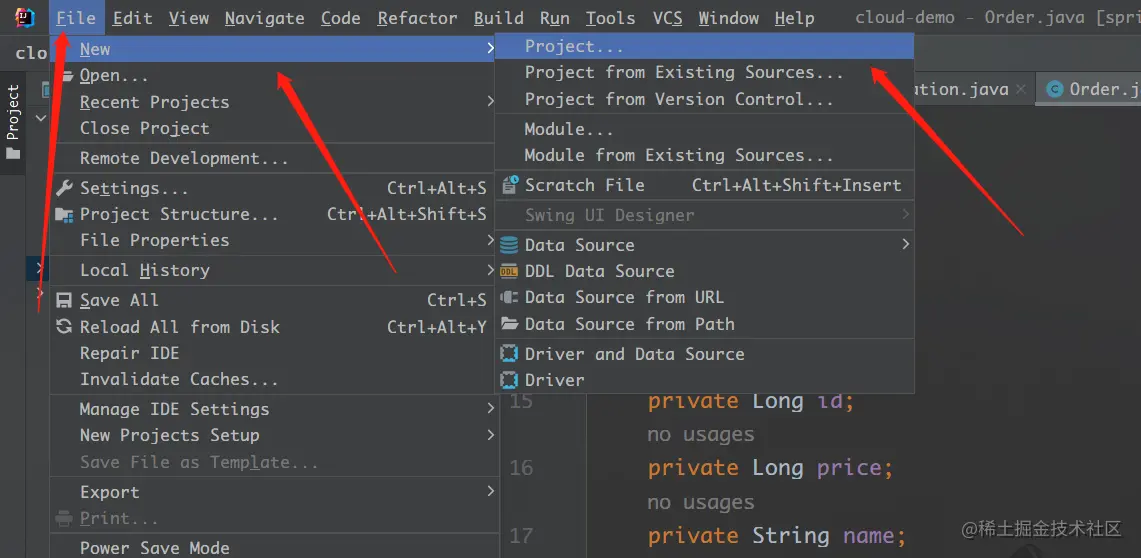Open the Project tool window sidebar

[13, 122]
